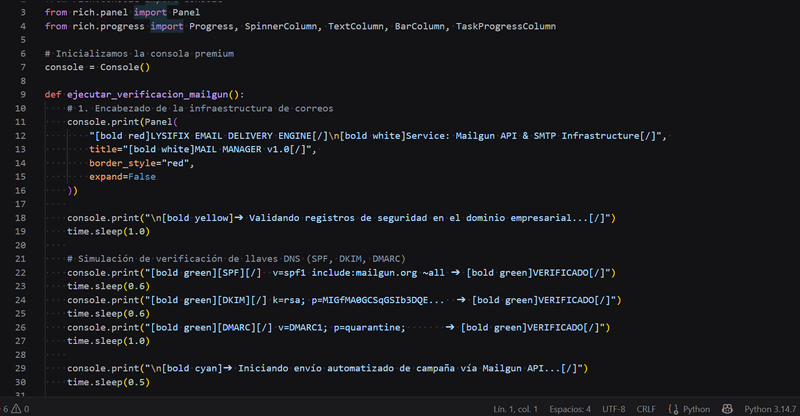Click the [DMARC] console.print line
800x416 pixels.
(338, 327)
